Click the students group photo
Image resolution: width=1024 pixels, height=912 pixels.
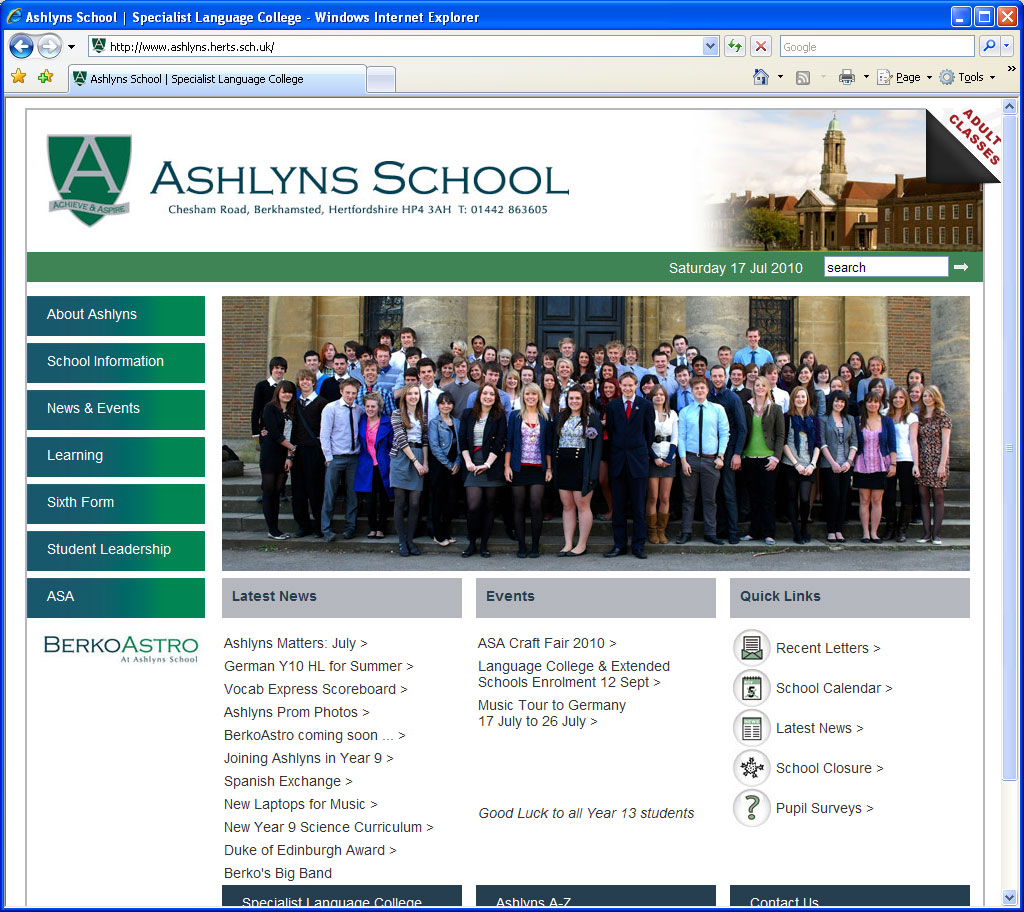596,433
